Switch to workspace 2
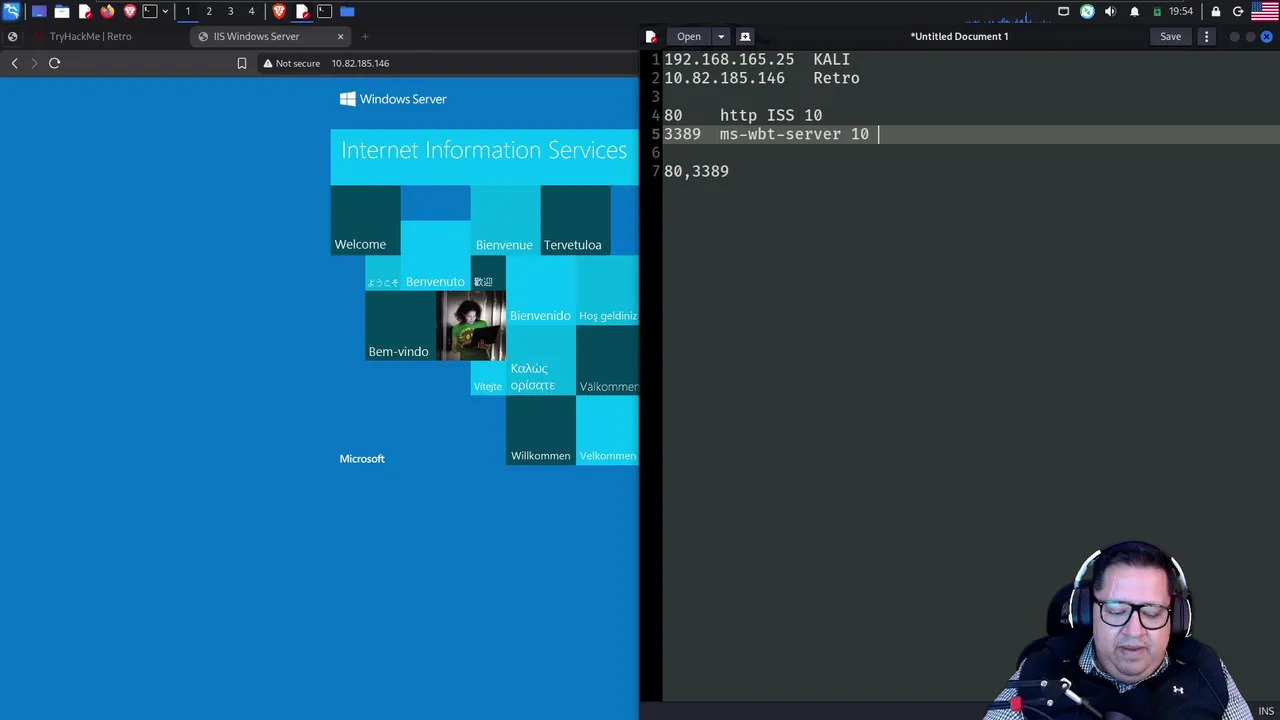Image resolution: width=1280 pixels, height=720 pixels. point(209,11)
